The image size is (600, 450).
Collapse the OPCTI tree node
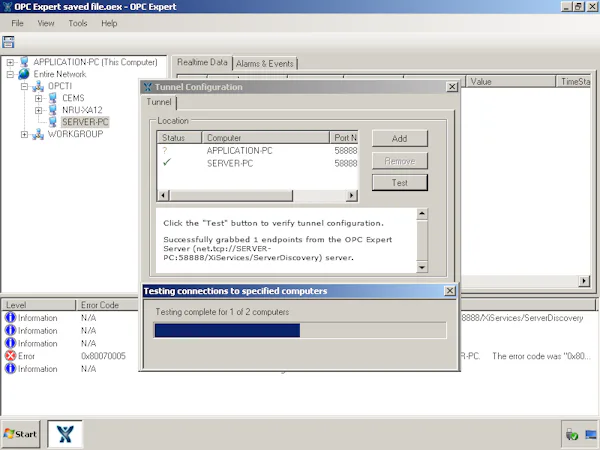coord(24,86)
